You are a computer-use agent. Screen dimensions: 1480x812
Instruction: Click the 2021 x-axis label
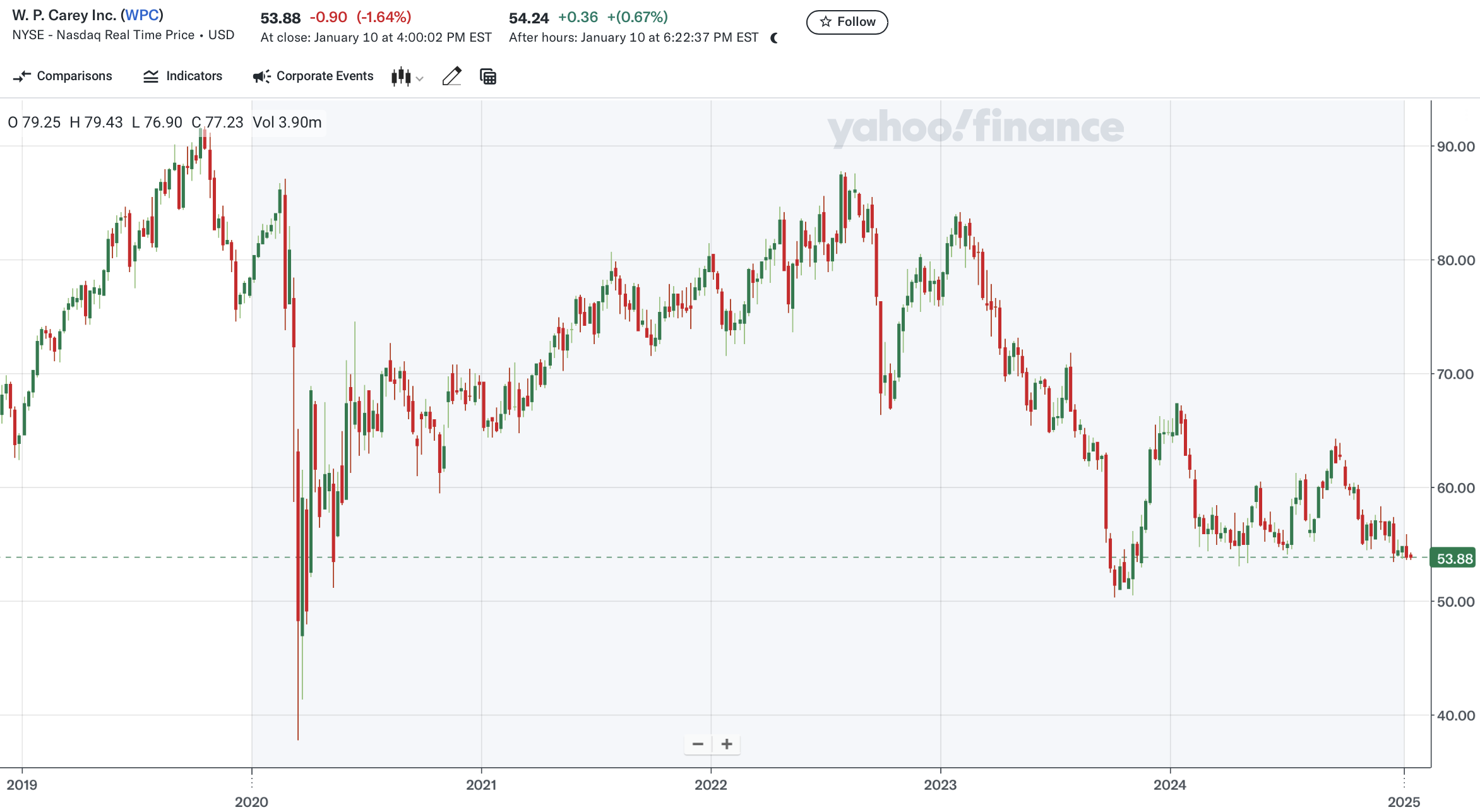coord(481,785)
